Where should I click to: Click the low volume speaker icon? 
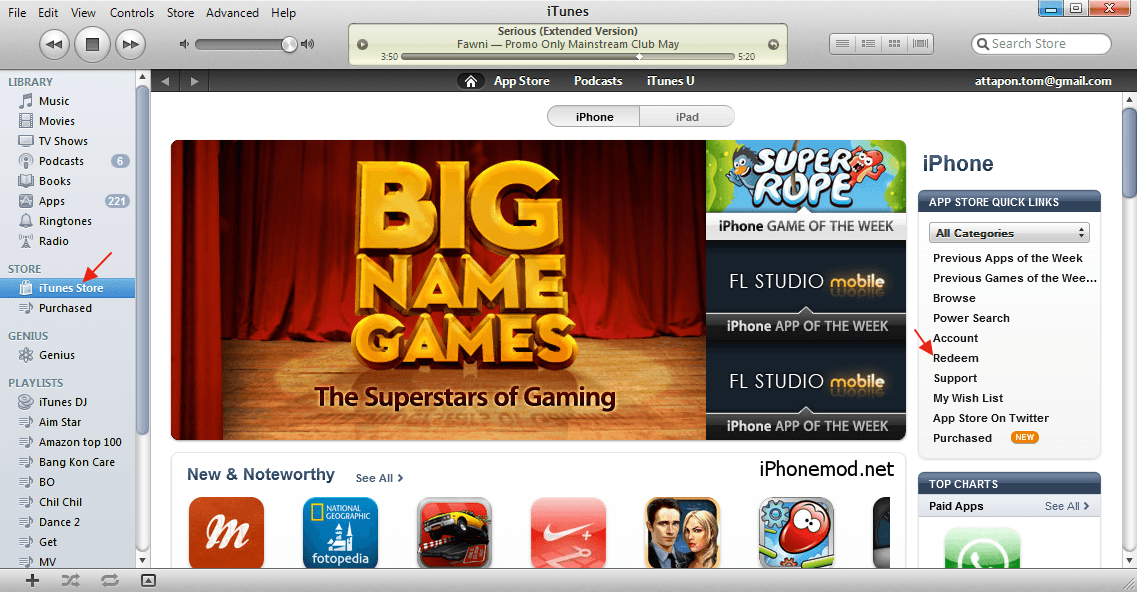tap(184, 44)
